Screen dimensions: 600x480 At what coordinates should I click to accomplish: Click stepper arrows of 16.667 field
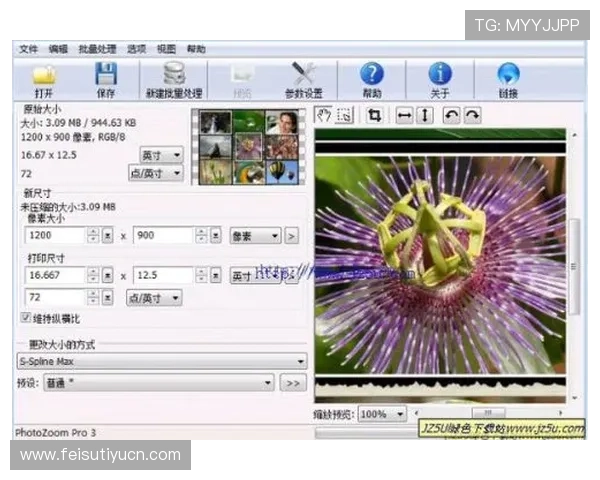pos(93,275)
